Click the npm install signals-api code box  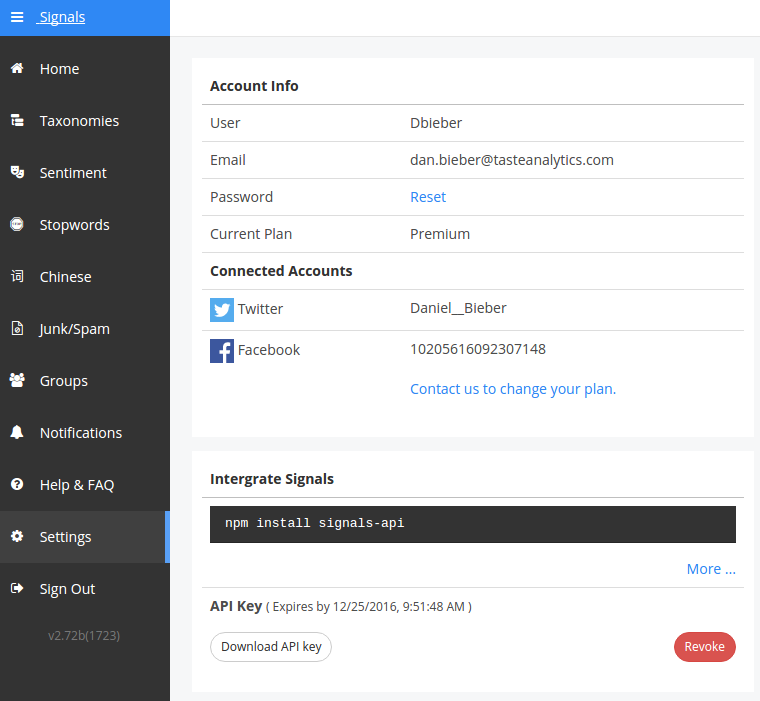coord(473,524)
